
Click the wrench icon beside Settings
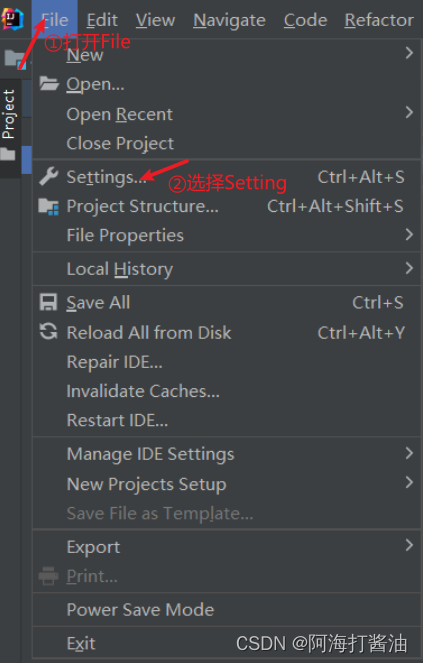(x=49, y=177)
